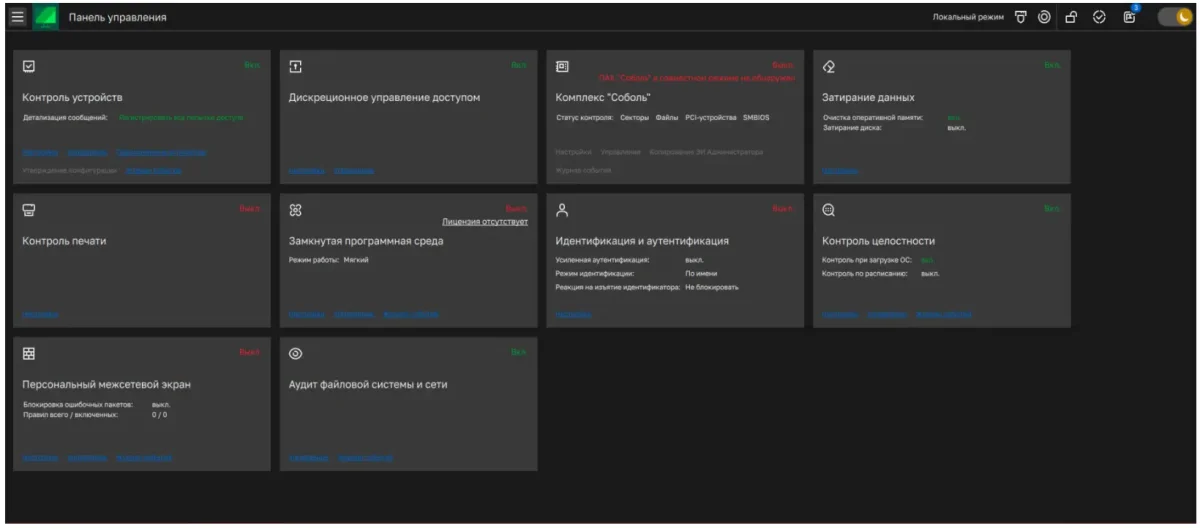Open Журнал событий link in Аудит файловой системы
The width and height of the screenshot is (1200, 529).
365,457
